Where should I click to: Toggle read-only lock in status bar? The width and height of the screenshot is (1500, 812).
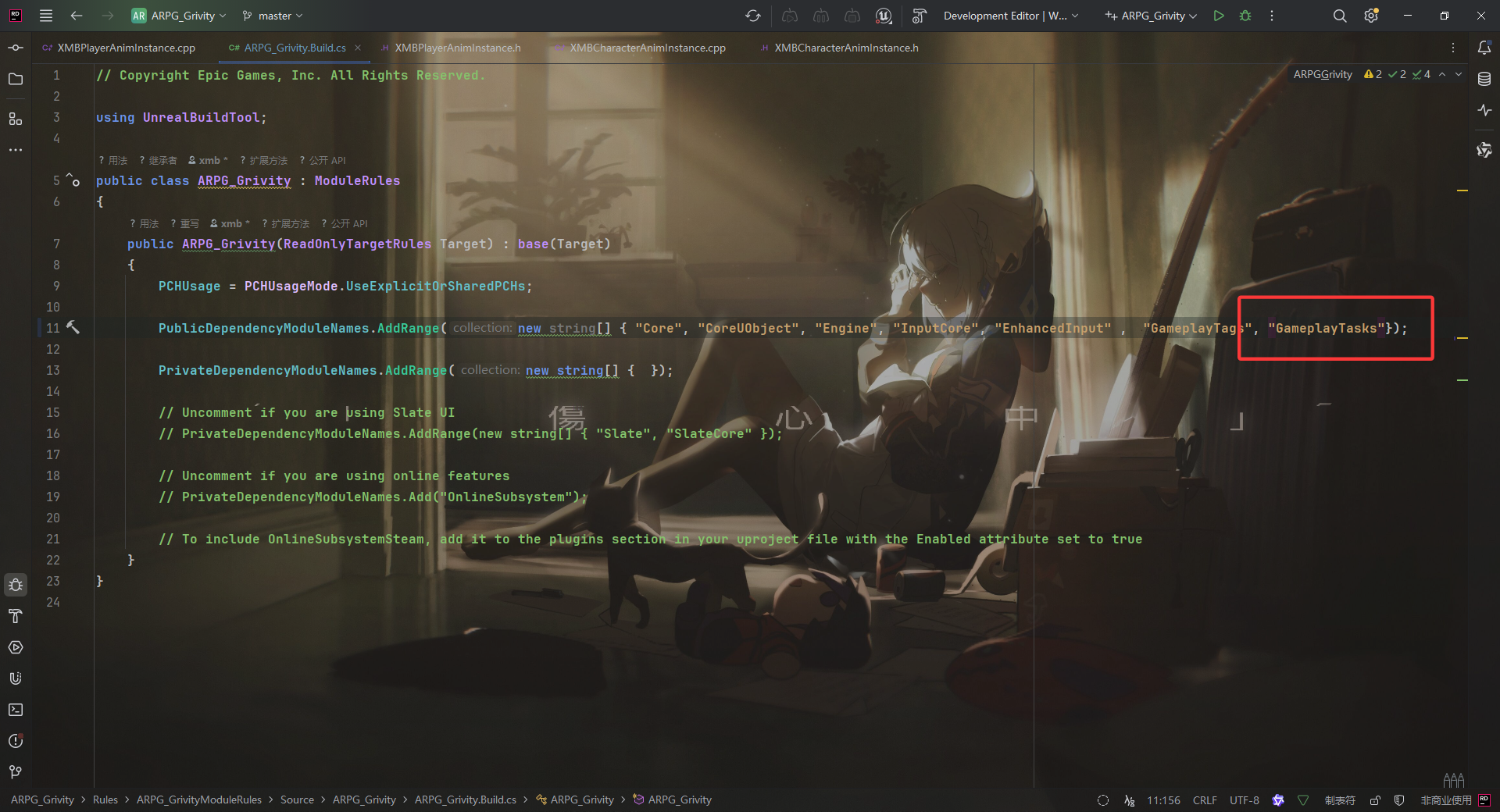tap(1375, 800)
